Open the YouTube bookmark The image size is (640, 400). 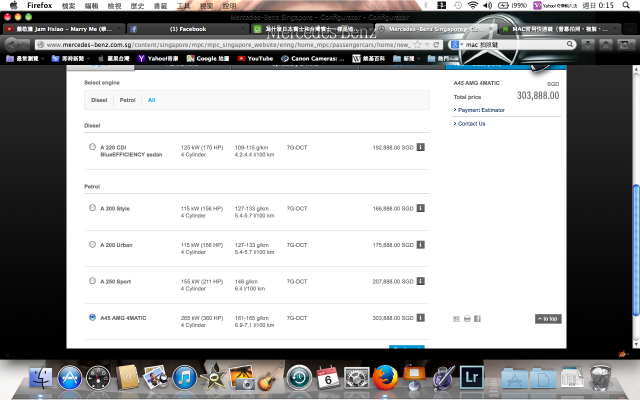pos(256,58)
